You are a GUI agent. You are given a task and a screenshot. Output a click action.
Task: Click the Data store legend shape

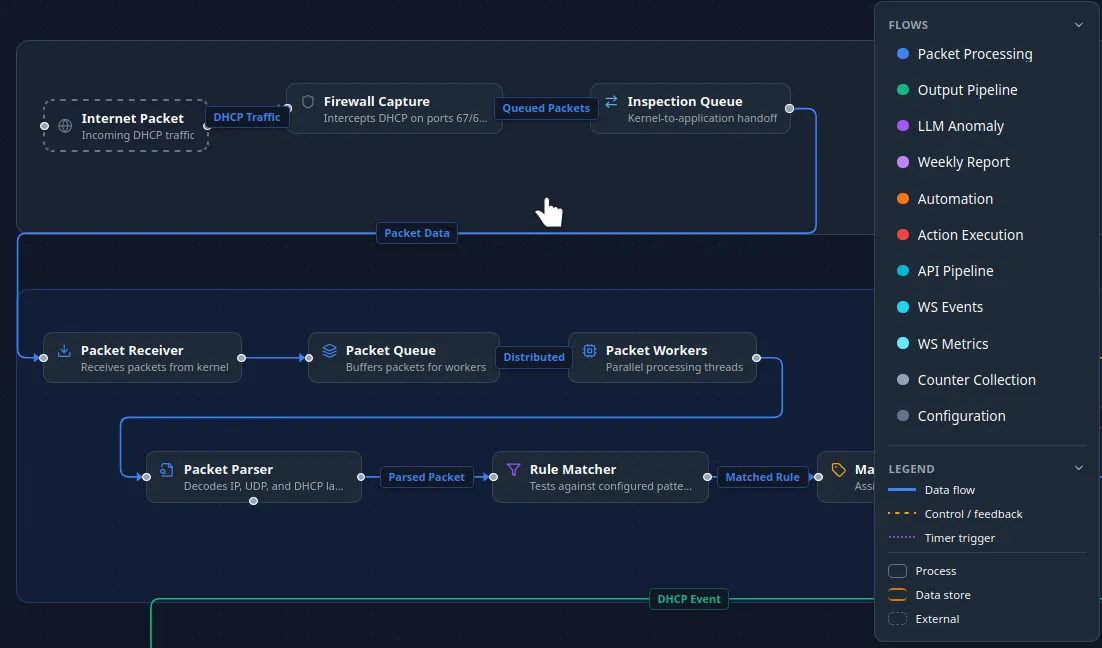point(897,595)
